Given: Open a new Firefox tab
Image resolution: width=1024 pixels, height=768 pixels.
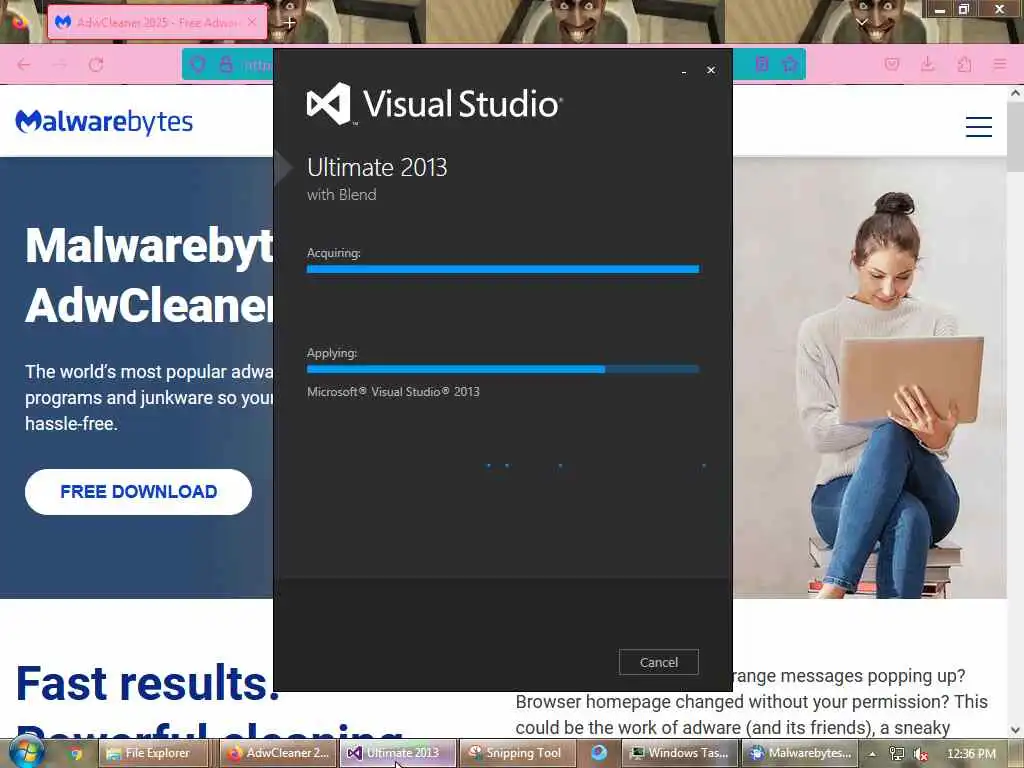Looking at the screenshot, I should (289, 22).
